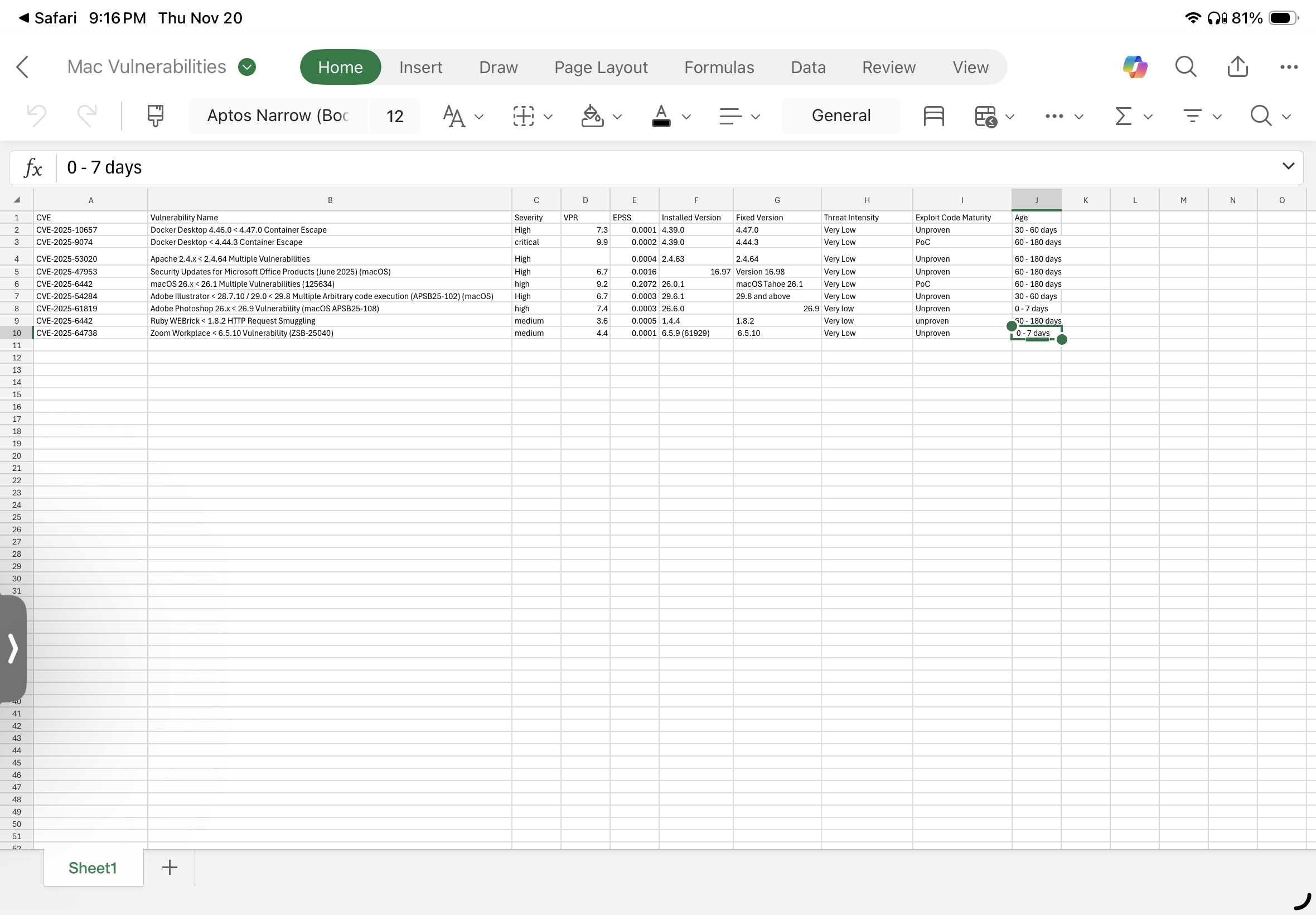Open the cell styles icon
Screen dimensions: 1316x915
tap(933, 116)
